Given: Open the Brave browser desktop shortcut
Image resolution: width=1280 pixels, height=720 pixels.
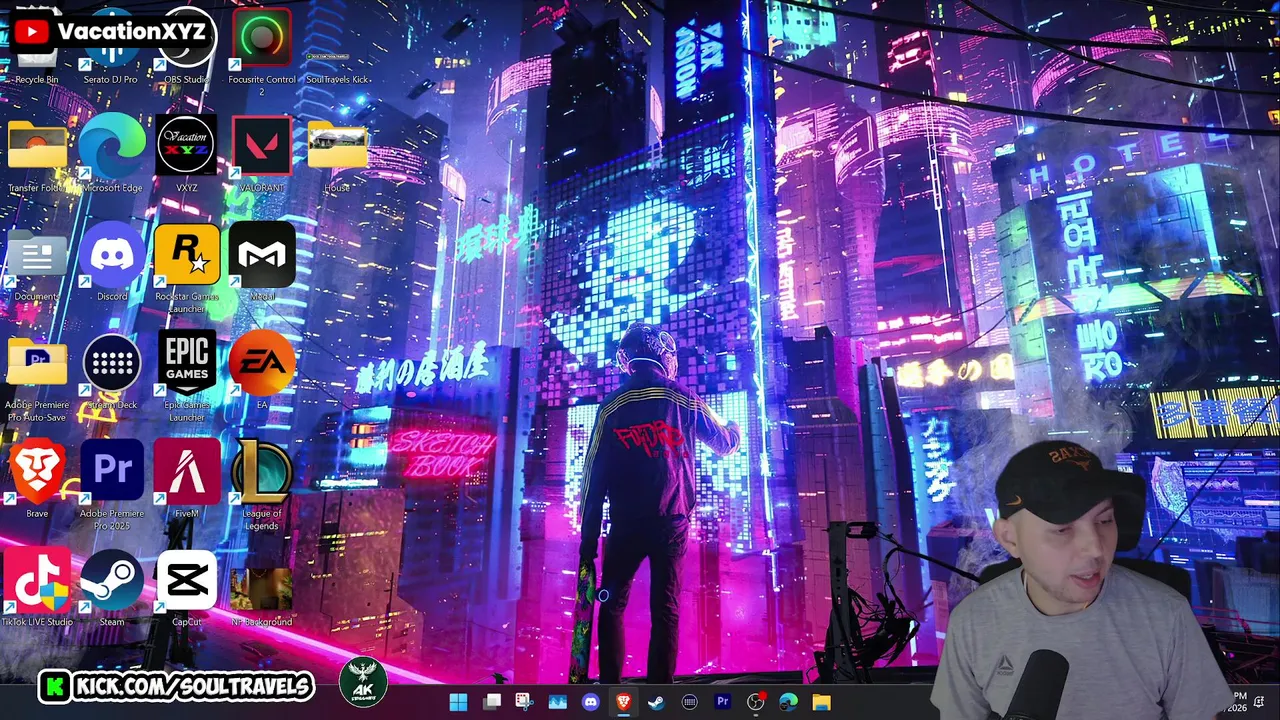Looking at the screenshot, I should pyautogui.click(x=37, y=478).
